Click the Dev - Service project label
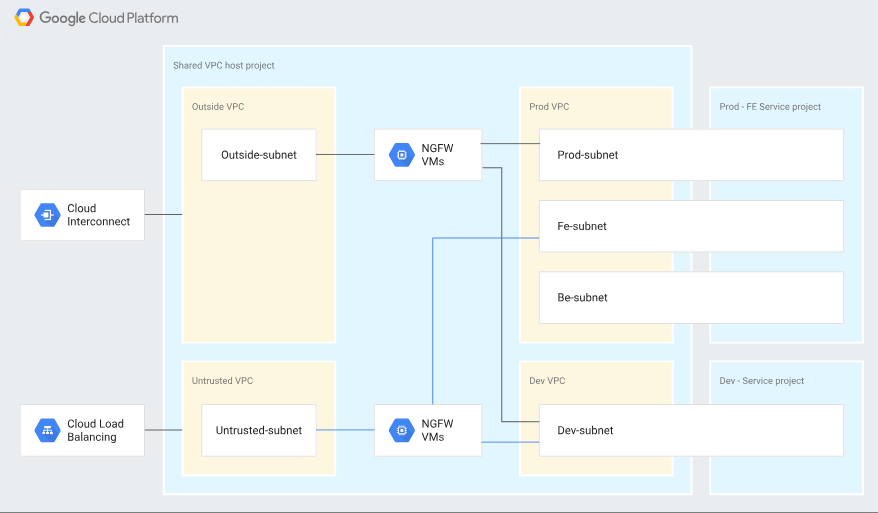The image size is (878, 513). pos(762,381)
